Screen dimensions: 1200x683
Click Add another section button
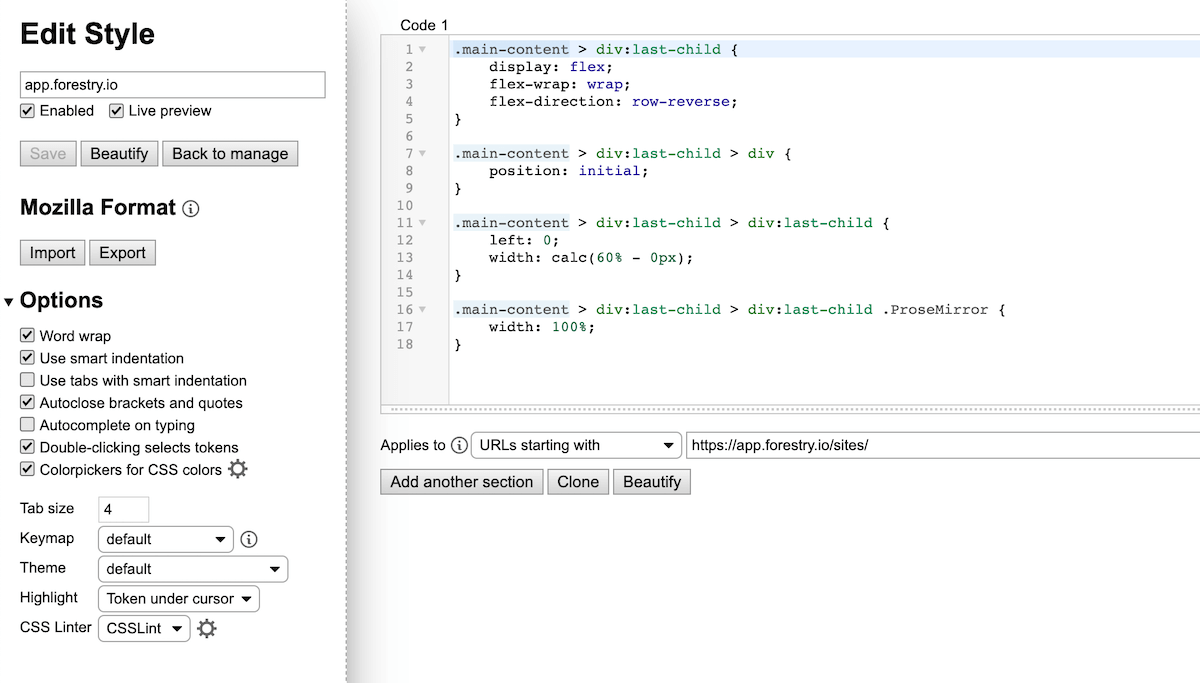click(x=462, y=482)
